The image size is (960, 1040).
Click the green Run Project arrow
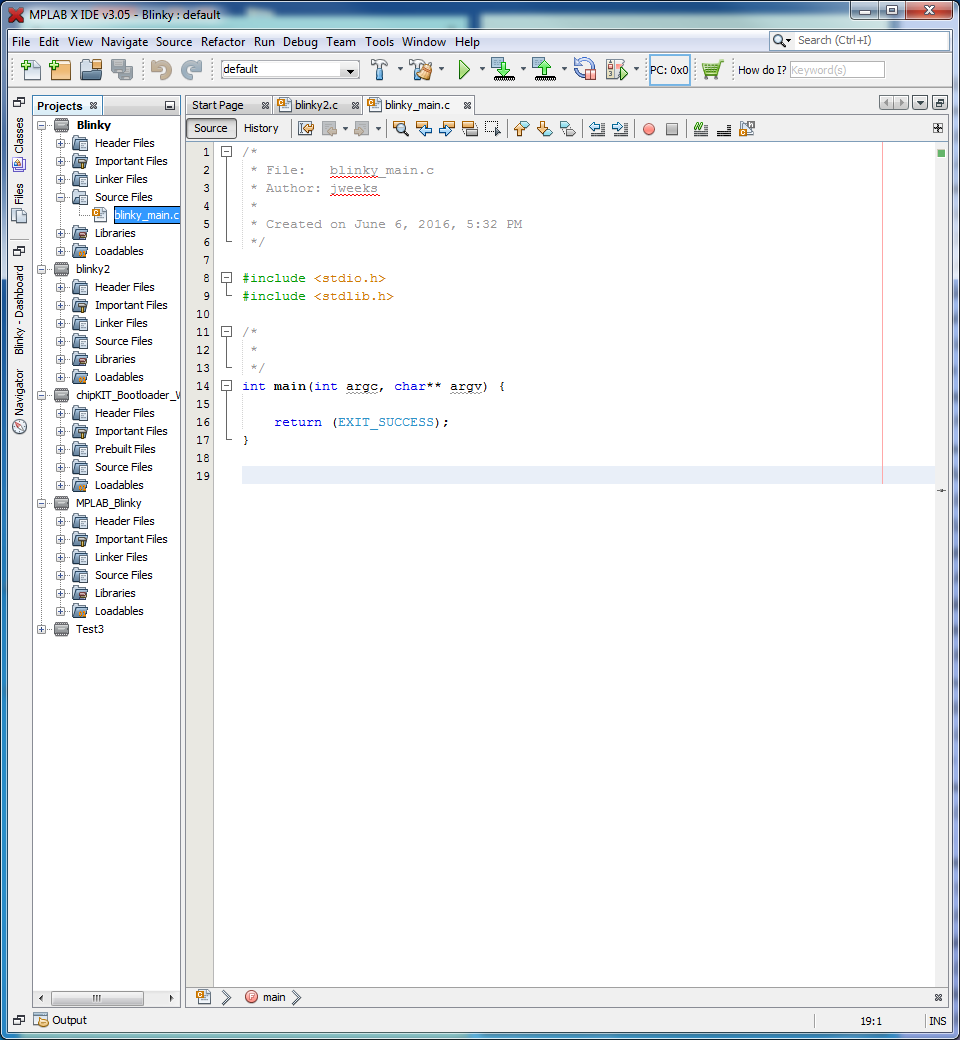tap(464, 69)
